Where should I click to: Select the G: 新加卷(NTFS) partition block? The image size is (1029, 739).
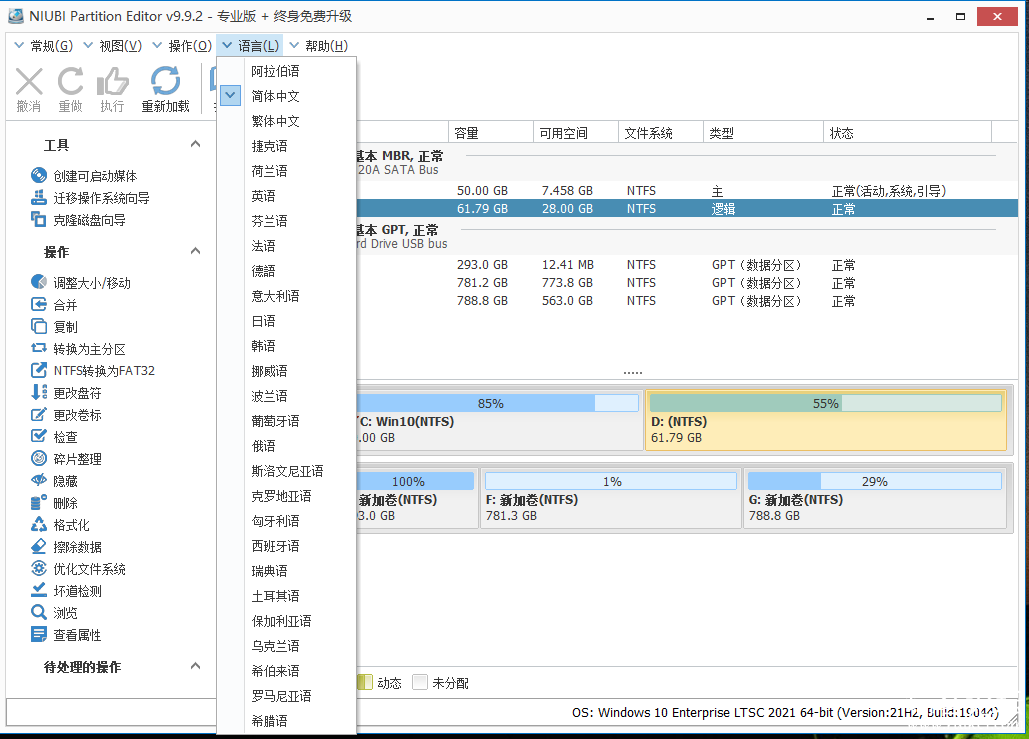click(x=875, y=498)
